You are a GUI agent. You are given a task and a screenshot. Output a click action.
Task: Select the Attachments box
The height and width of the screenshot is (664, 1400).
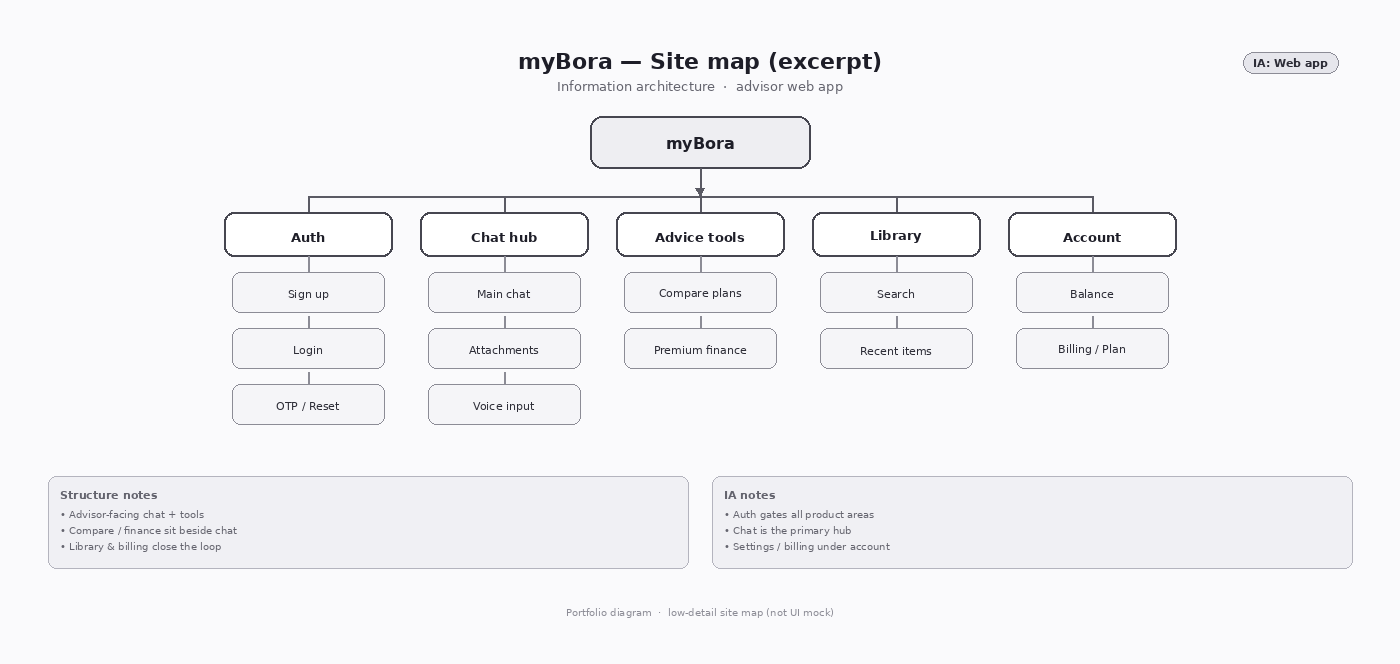504,349
